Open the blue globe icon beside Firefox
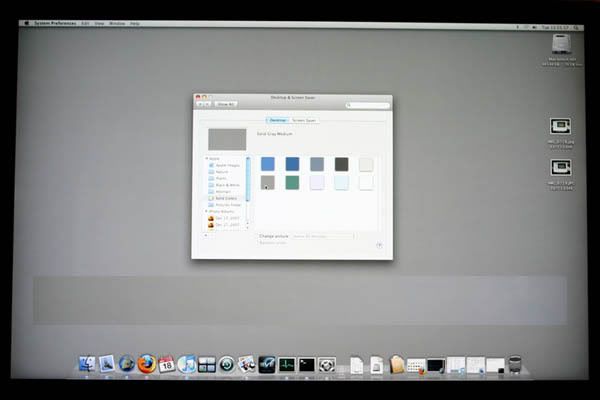Viewport: 600px width, 400px height. pyautogui.click(x=127, y=364)
